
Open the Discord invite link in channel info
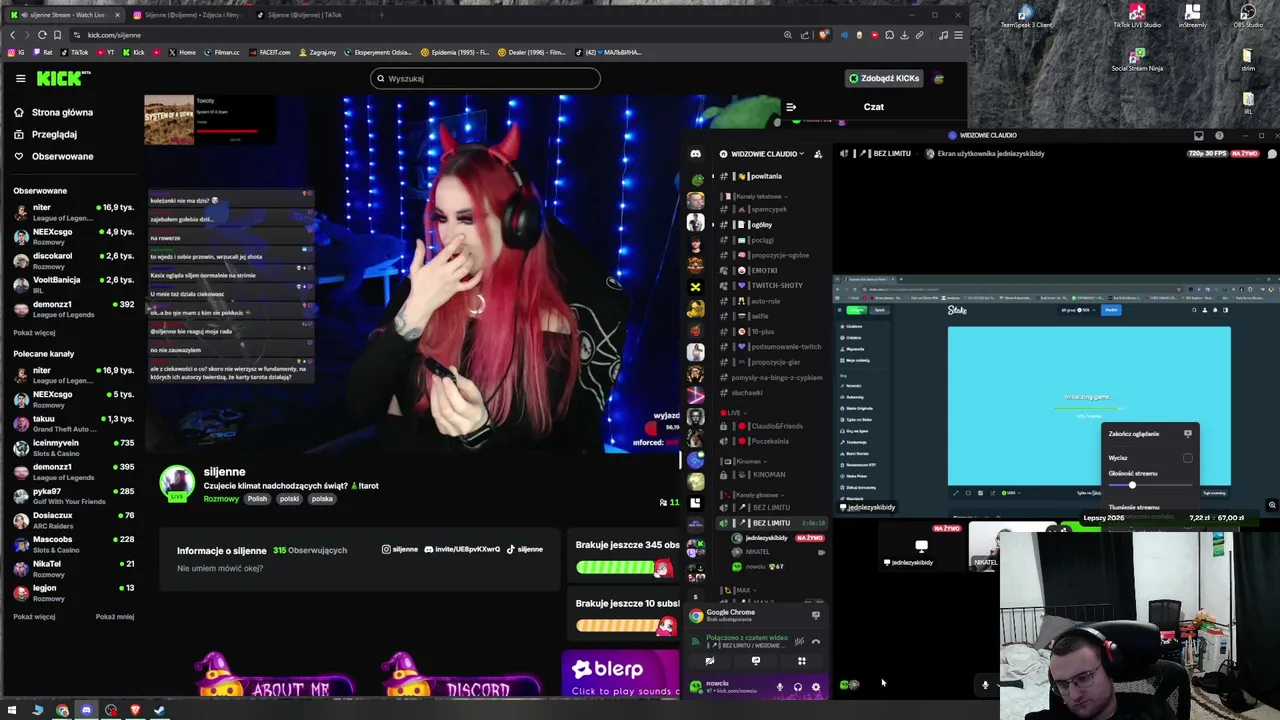click(462, 549)
